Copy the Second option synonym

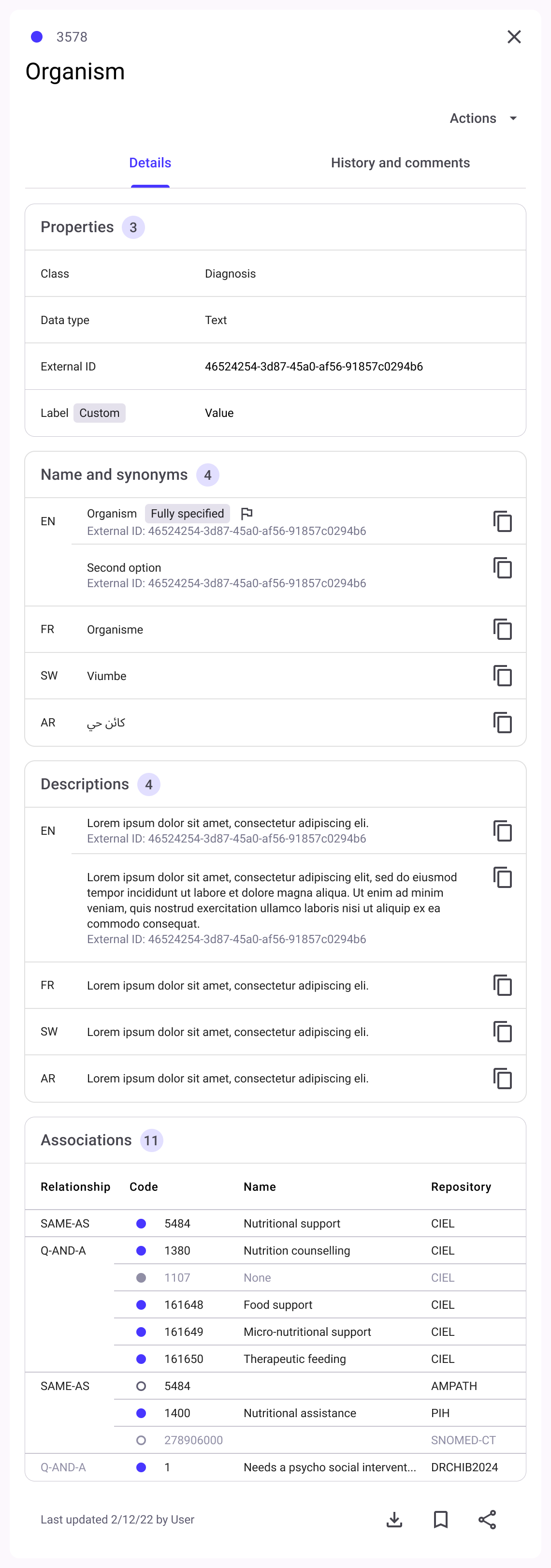click(502, 568)
